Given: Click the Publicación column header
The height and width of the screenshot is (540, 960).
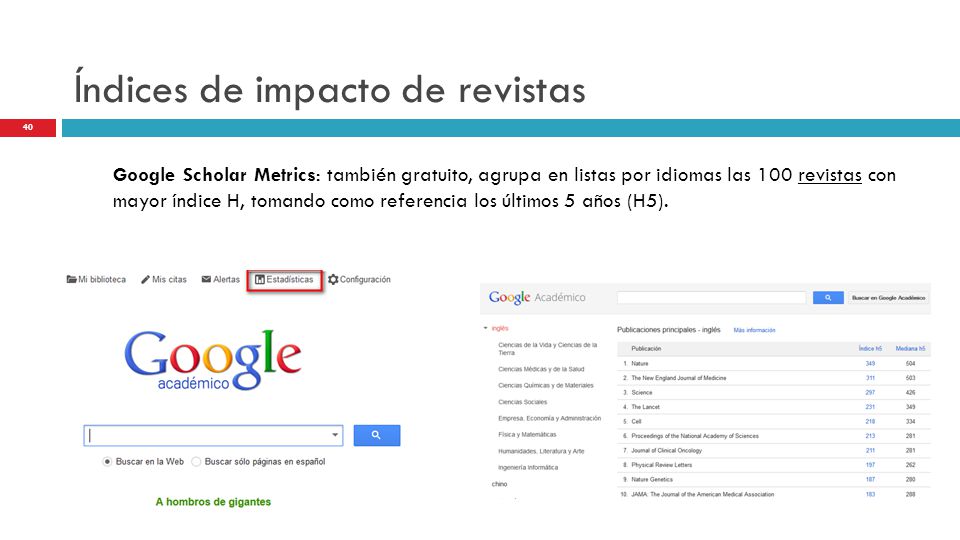Looking at the screenshot, I should click(646, 349).
